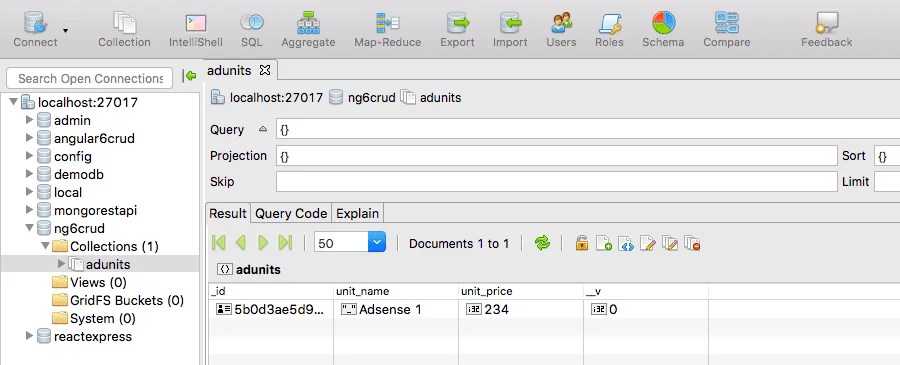
Task: Click the copy/edit documents icon
Action: pos(670,243)
